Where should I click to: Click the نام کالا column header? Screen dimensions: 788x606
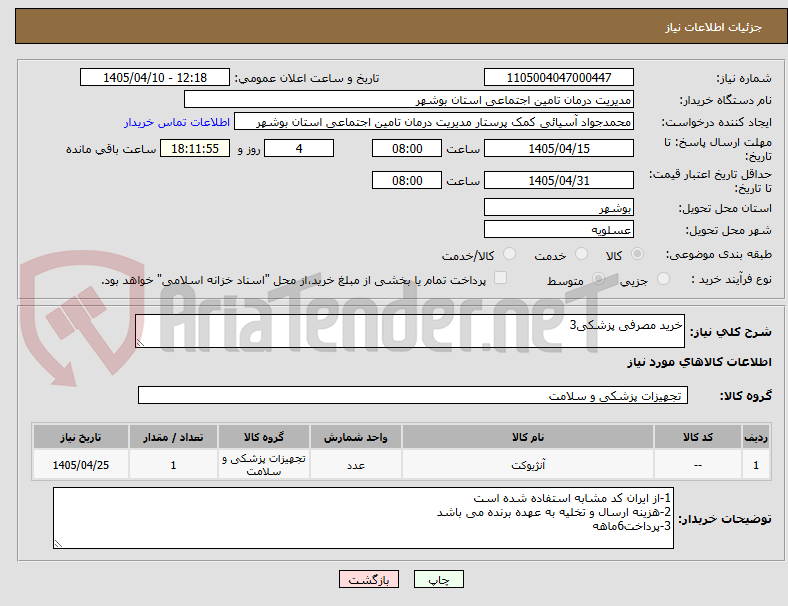point(528,437)
